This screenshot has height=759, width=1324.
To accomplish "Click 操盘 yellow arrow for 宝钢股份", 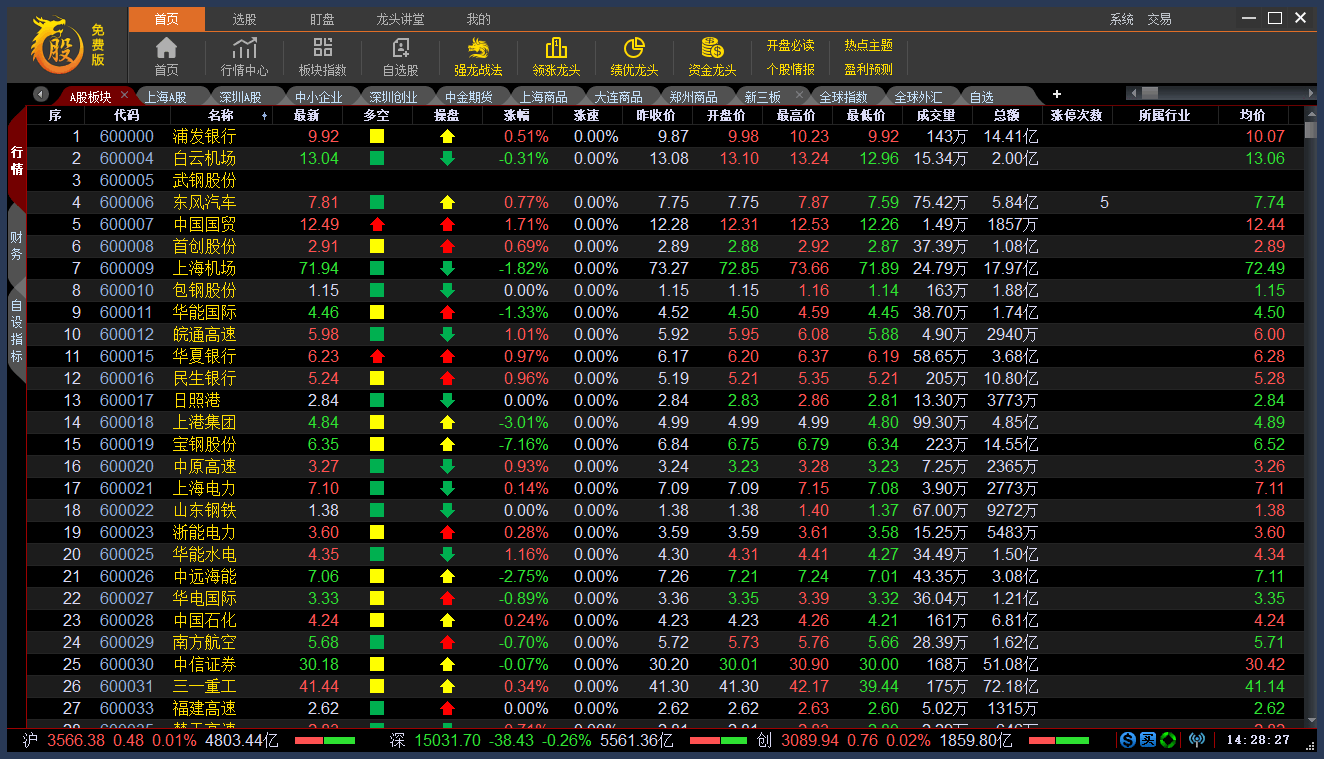I will point(447,444).
